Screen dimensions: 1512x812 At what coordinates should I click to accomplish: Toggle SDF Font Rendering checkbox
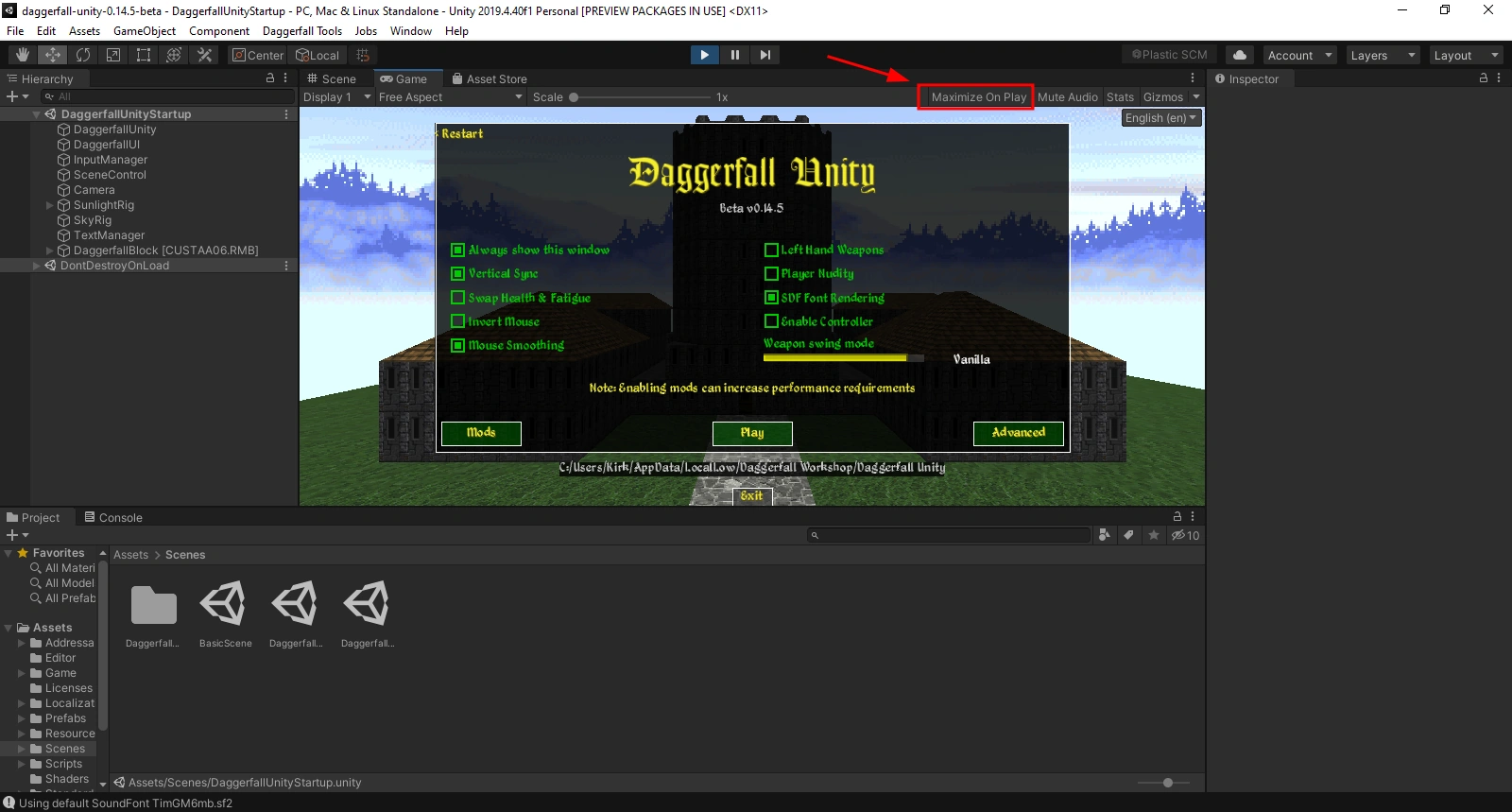(x=771, y=297)
